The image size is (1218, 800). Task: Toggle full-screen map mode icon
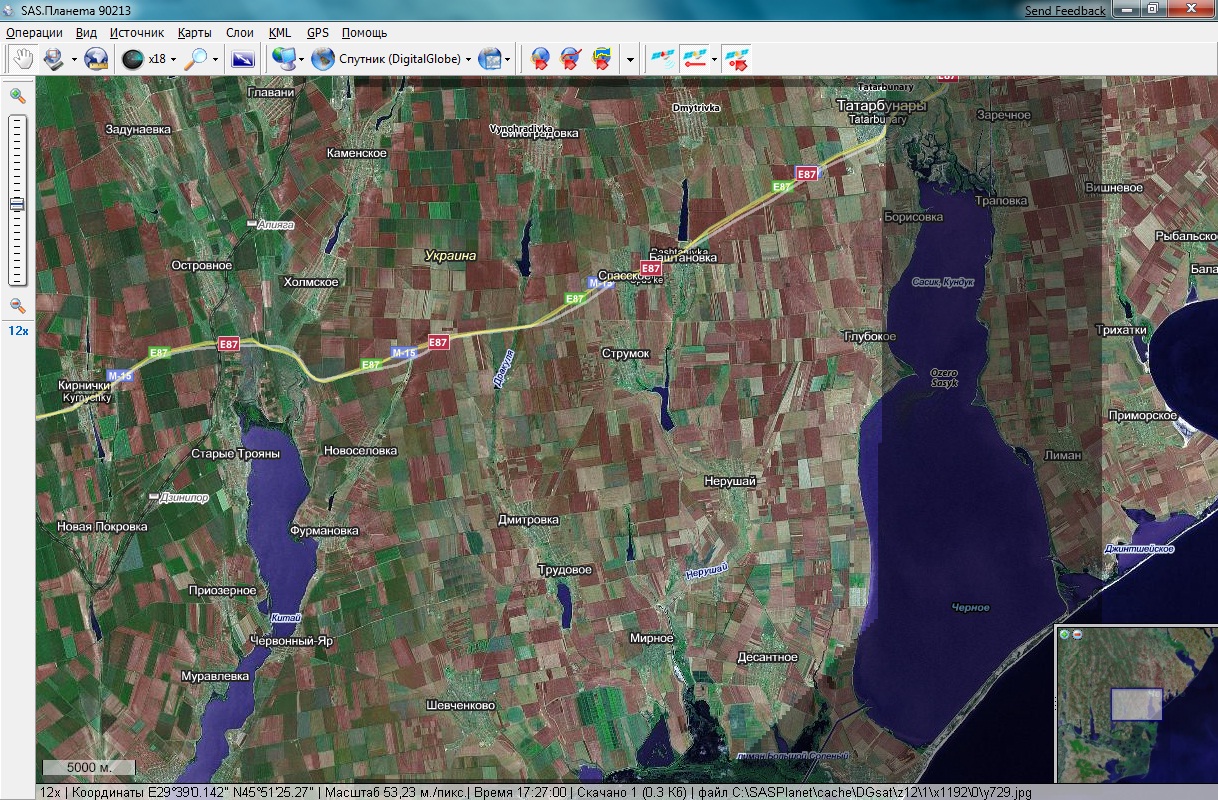tap(242, 59)
